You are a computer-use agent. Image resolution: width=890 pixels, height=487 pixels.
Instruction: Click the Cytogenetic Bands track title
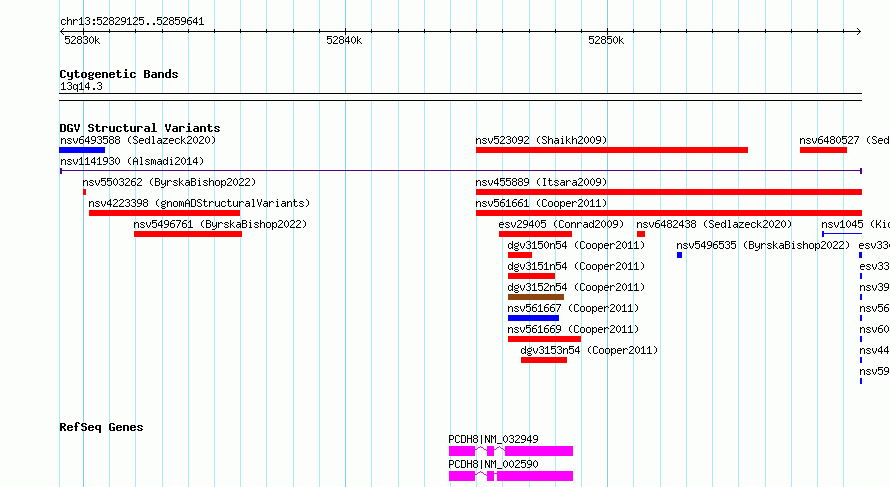(119, 74)
